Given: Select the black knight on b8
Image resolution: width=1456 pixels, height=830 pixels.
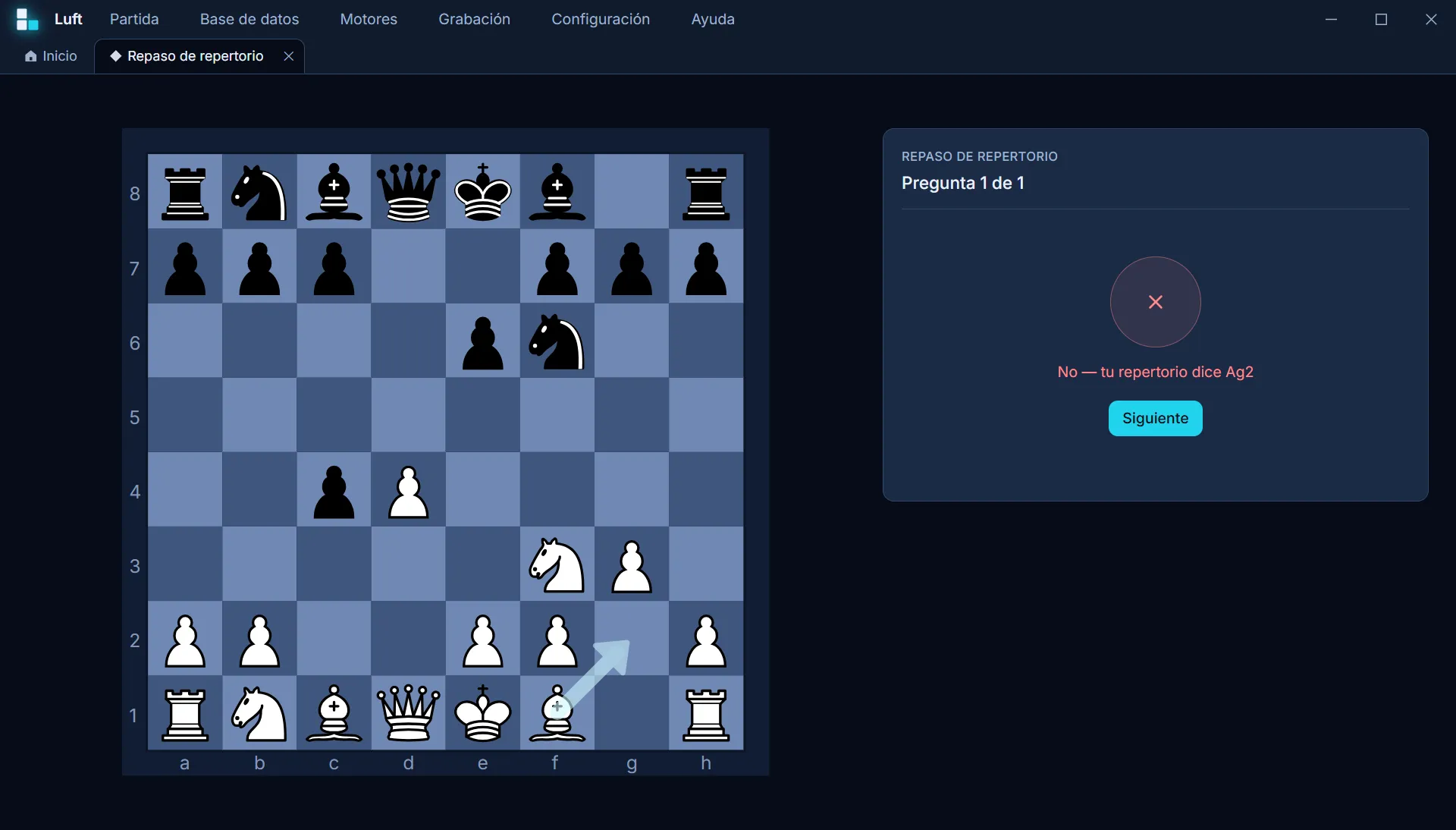Looking at the screenshot, I should (x=260, y=193).
